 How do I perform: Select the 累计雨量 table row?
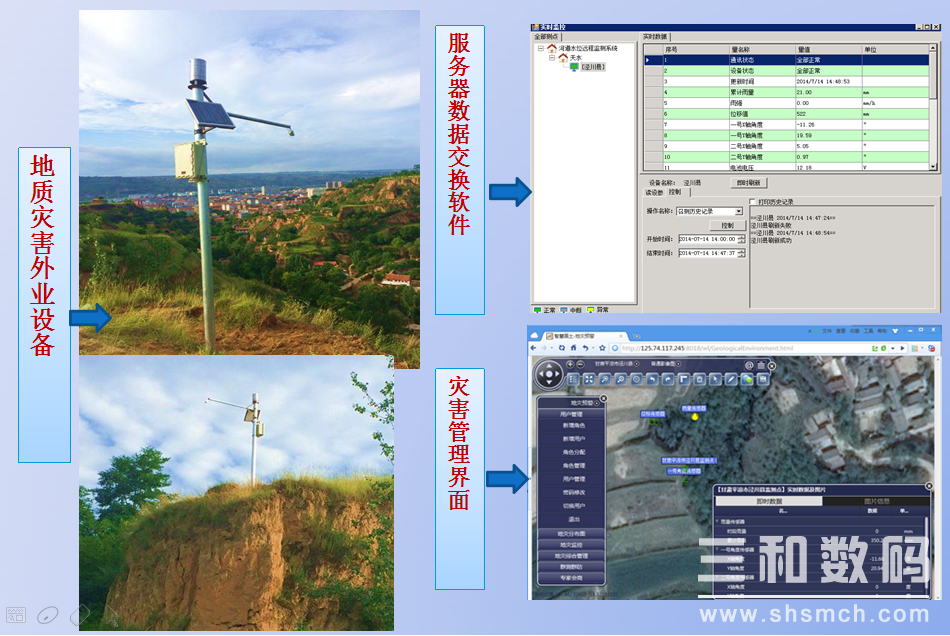pyautogui.click(x=786, y=93)
